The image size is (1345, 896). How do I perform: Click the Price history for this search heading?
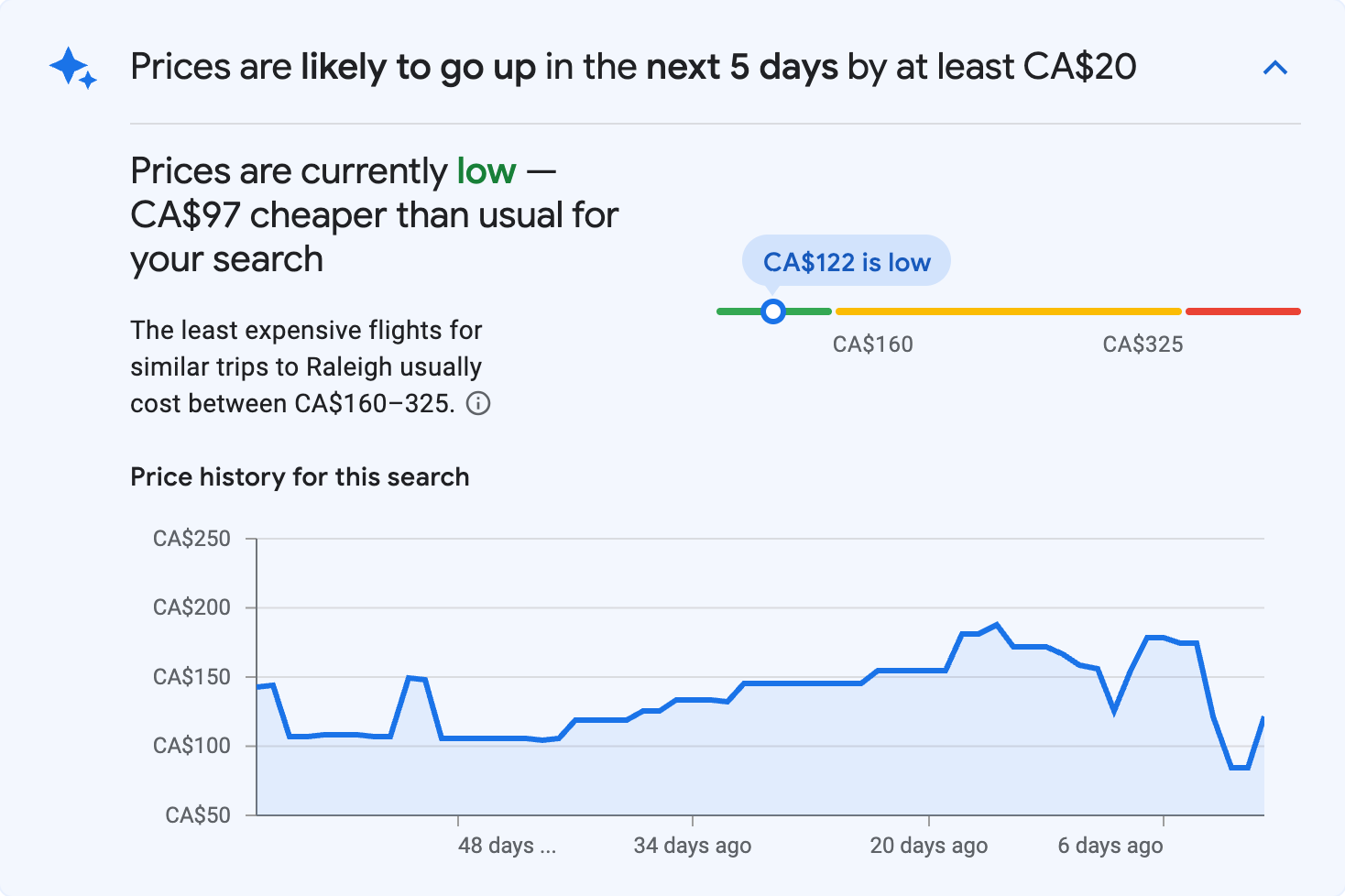tap(300, 476)
